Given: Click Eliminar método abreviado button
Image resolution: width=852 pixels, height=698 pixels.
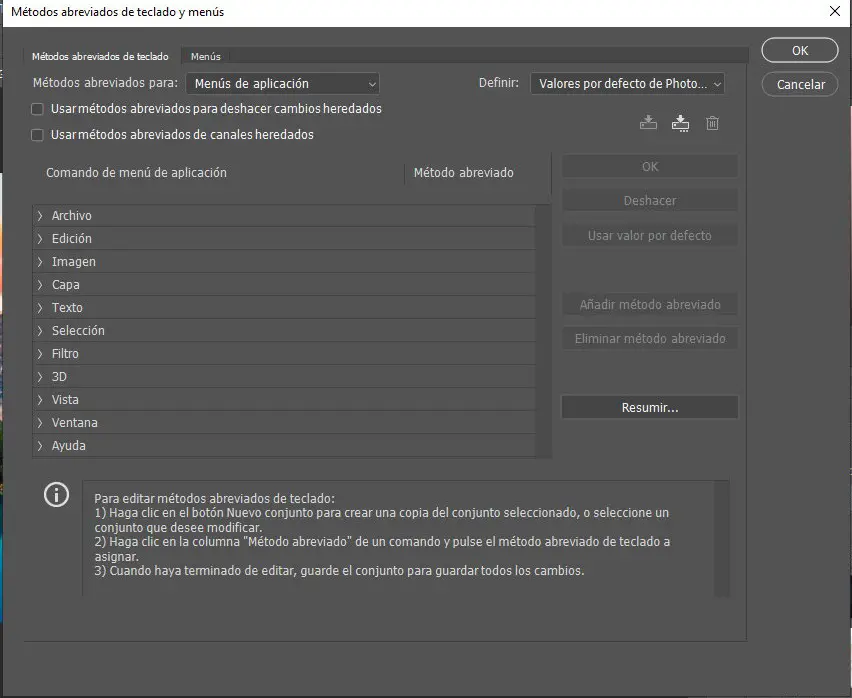Looking at the screenshot, I should (650, 339).
